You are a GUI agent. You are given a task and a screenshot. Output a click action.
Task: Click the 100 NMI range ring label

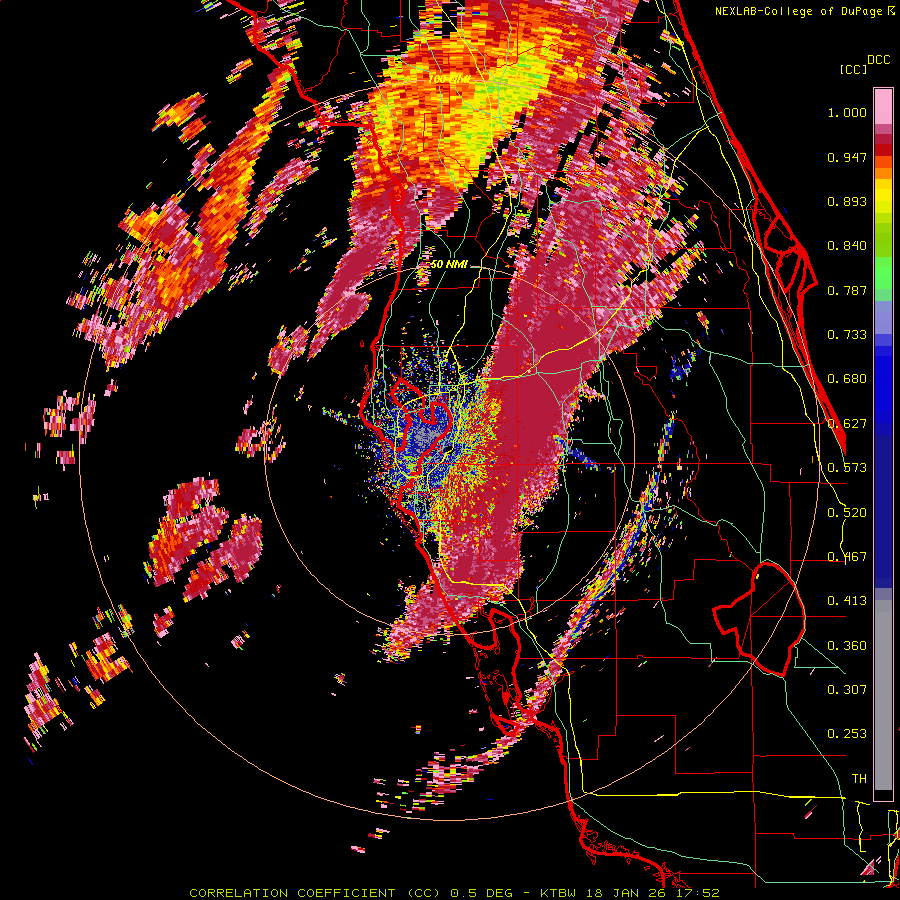[x=448, y=78]
